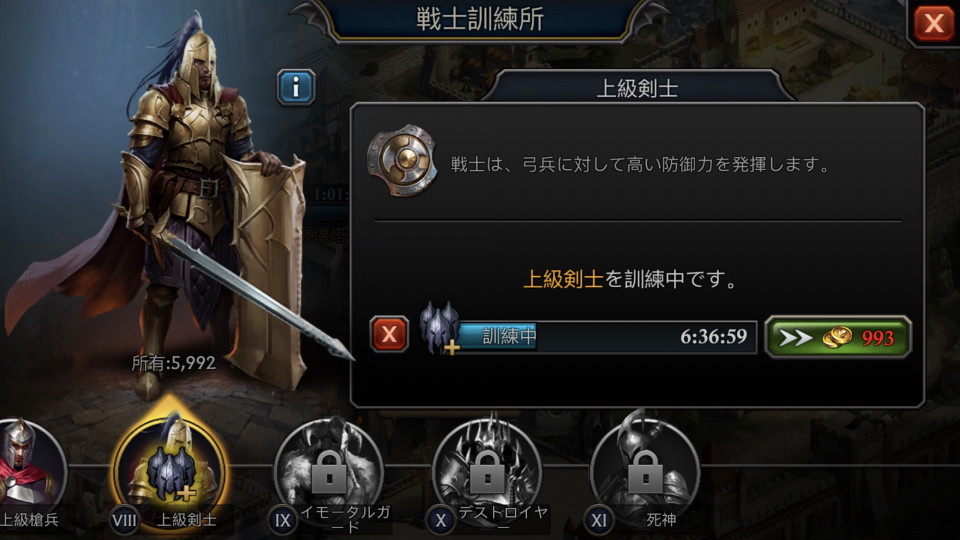The width and height of the screenshot is (960, 540).
Task: Cancel training with the red X button
Action: (389, 334)
